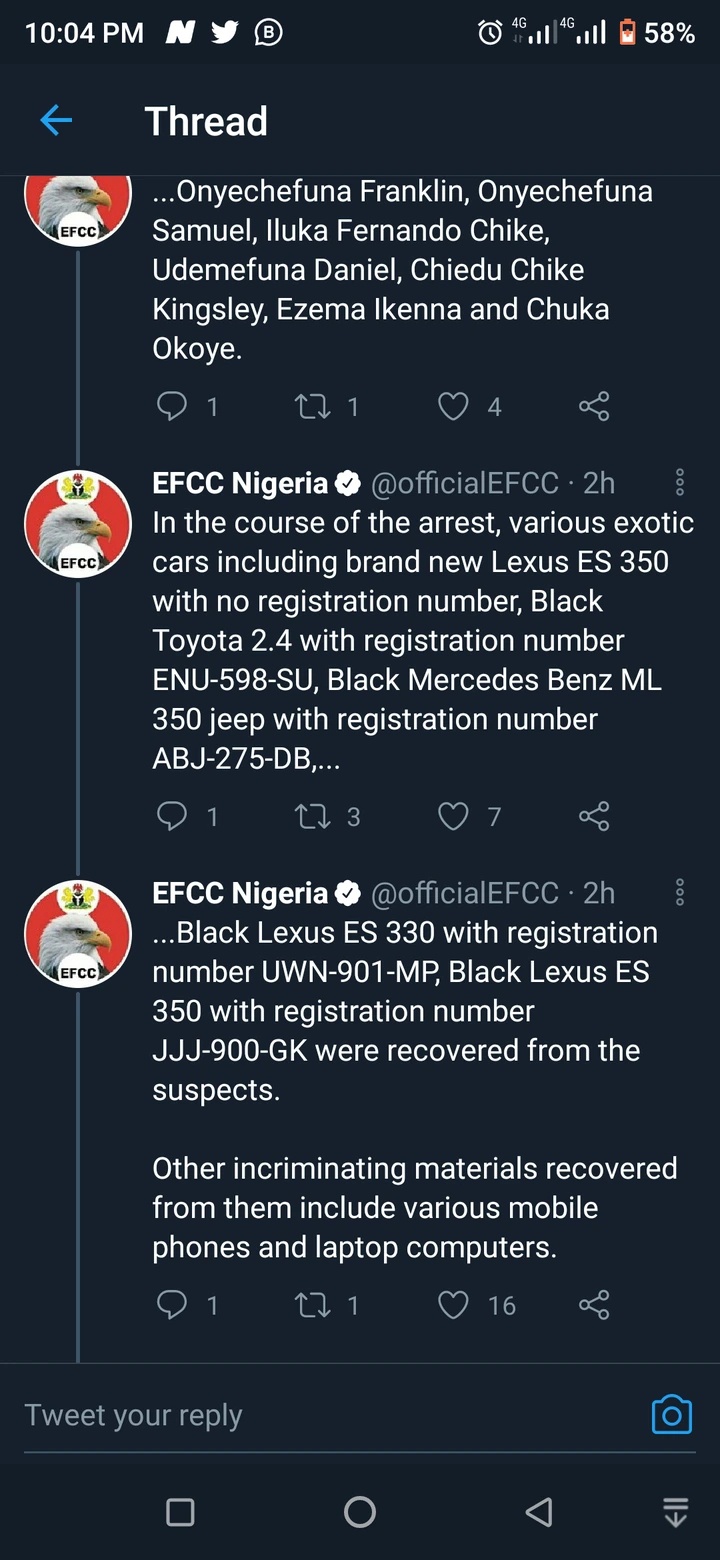Share the tweet ending with Chuka Okoye

[594, 406]
